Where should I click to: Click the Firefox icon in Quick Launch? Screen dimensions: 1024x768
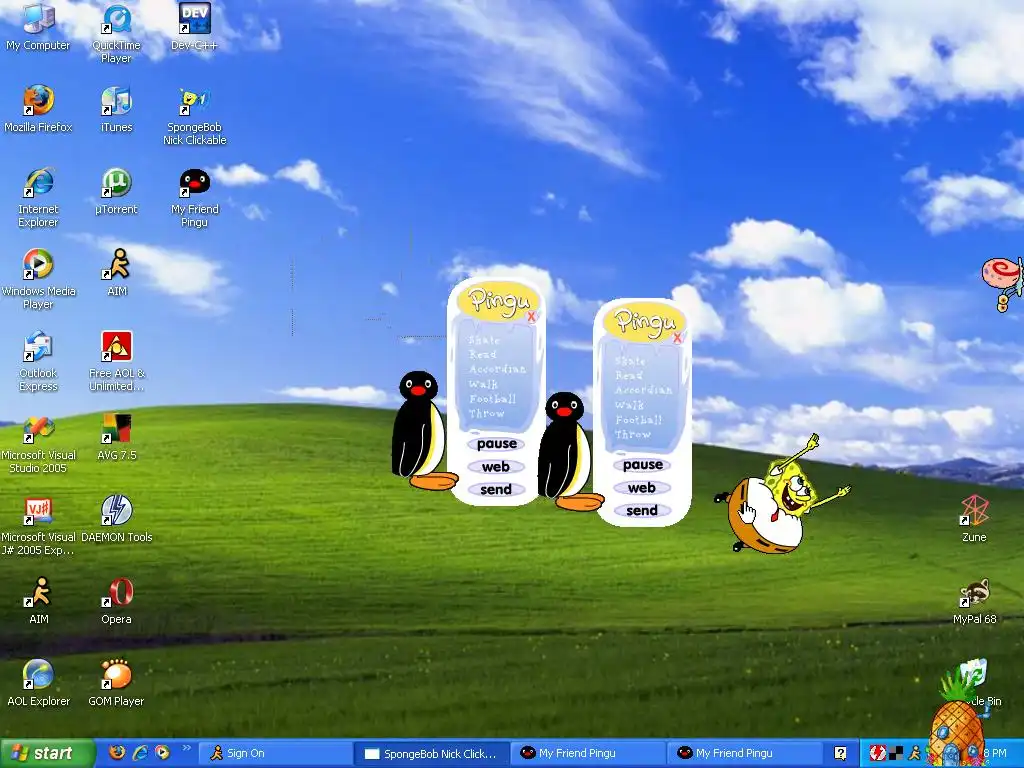[117, 752]
